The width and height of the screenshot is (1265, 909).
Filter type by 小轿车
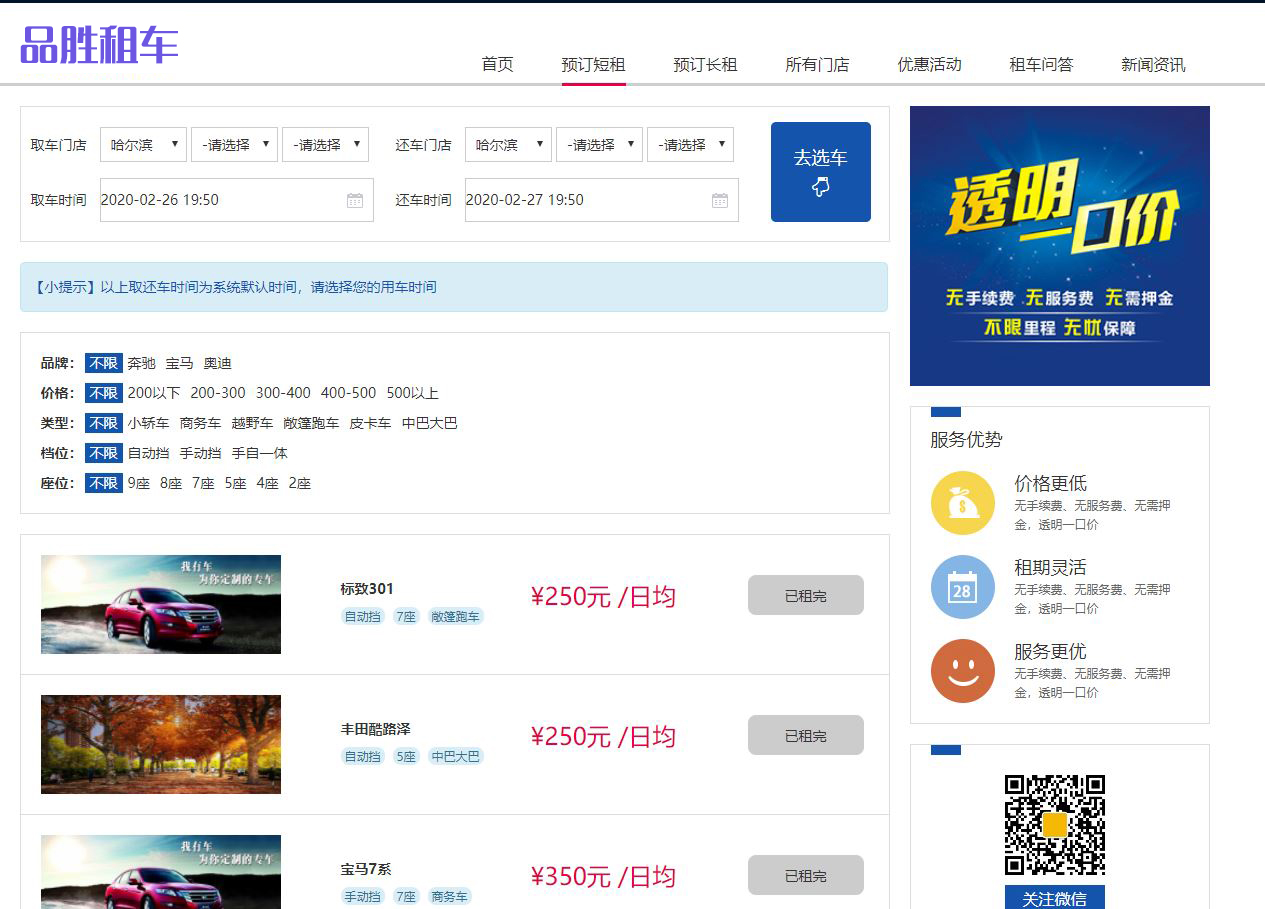148,423
